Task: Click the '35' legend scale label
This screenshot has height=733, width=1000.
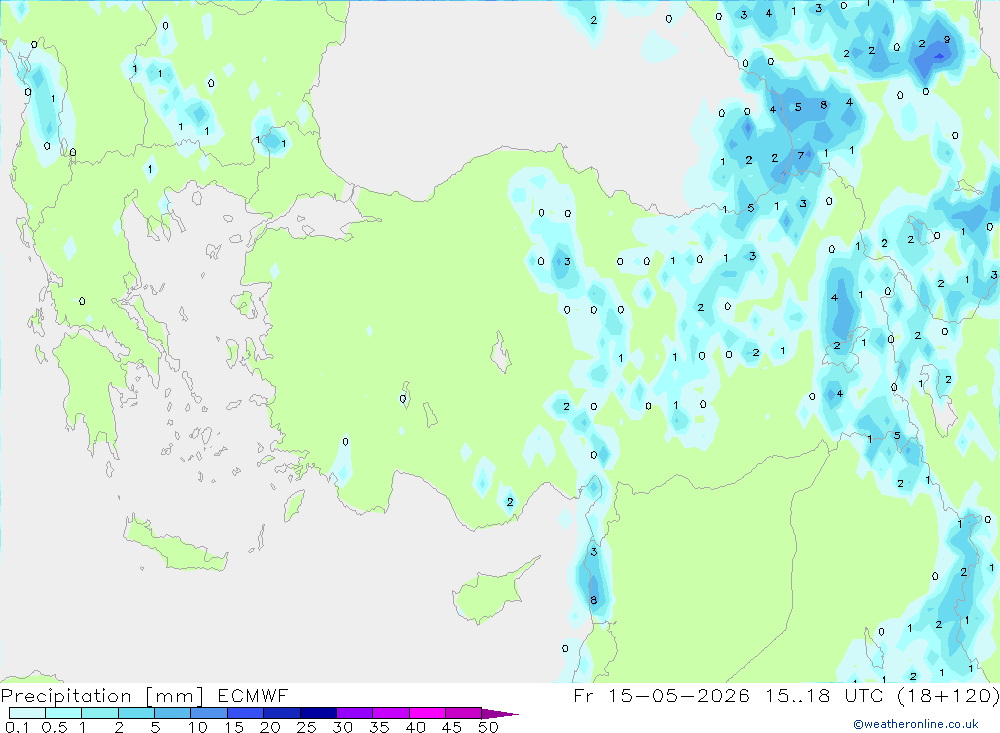Action: [379, 727]
